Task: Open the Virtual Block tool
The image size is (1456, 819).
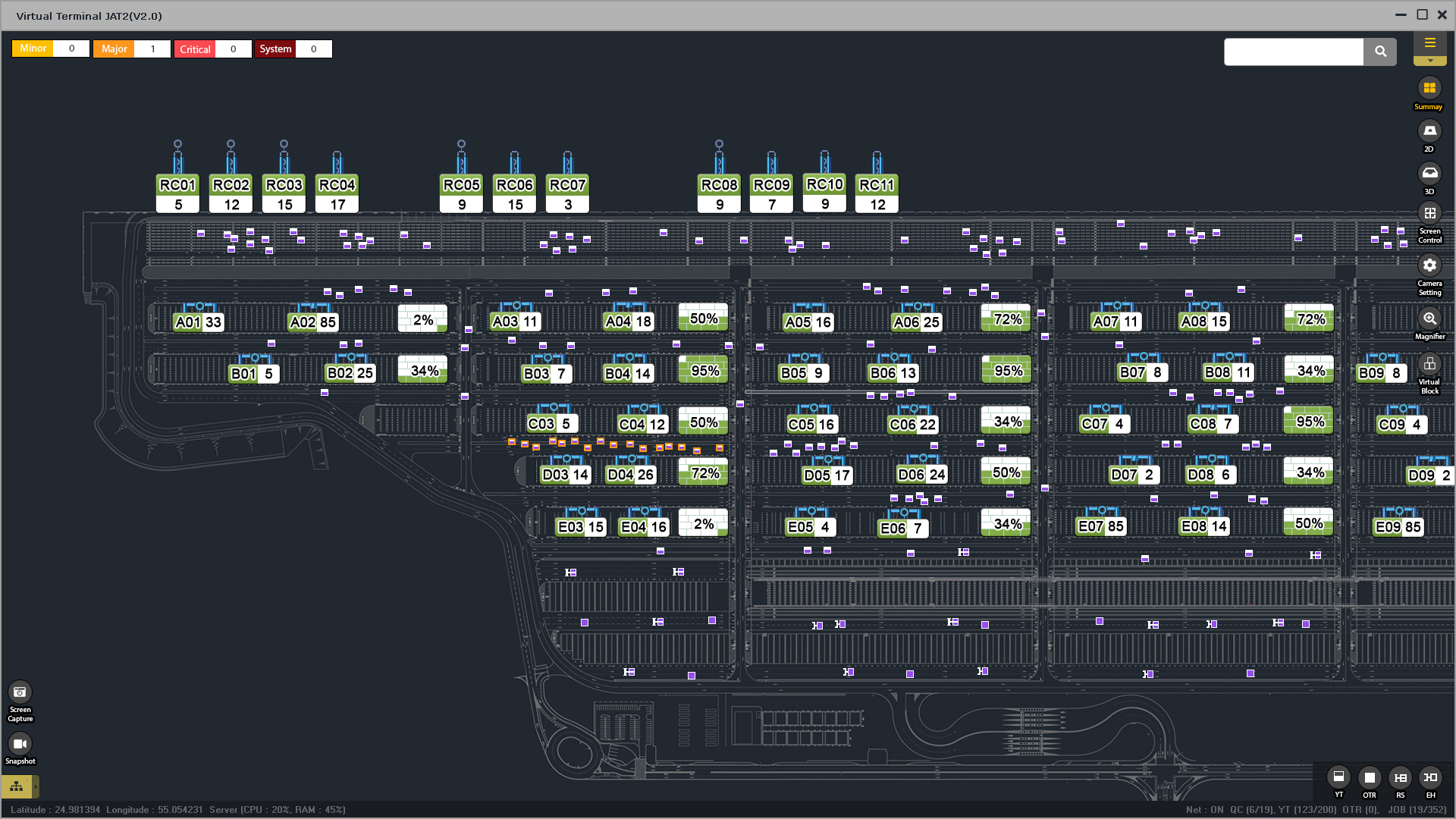Action: tap(1429, 365)
